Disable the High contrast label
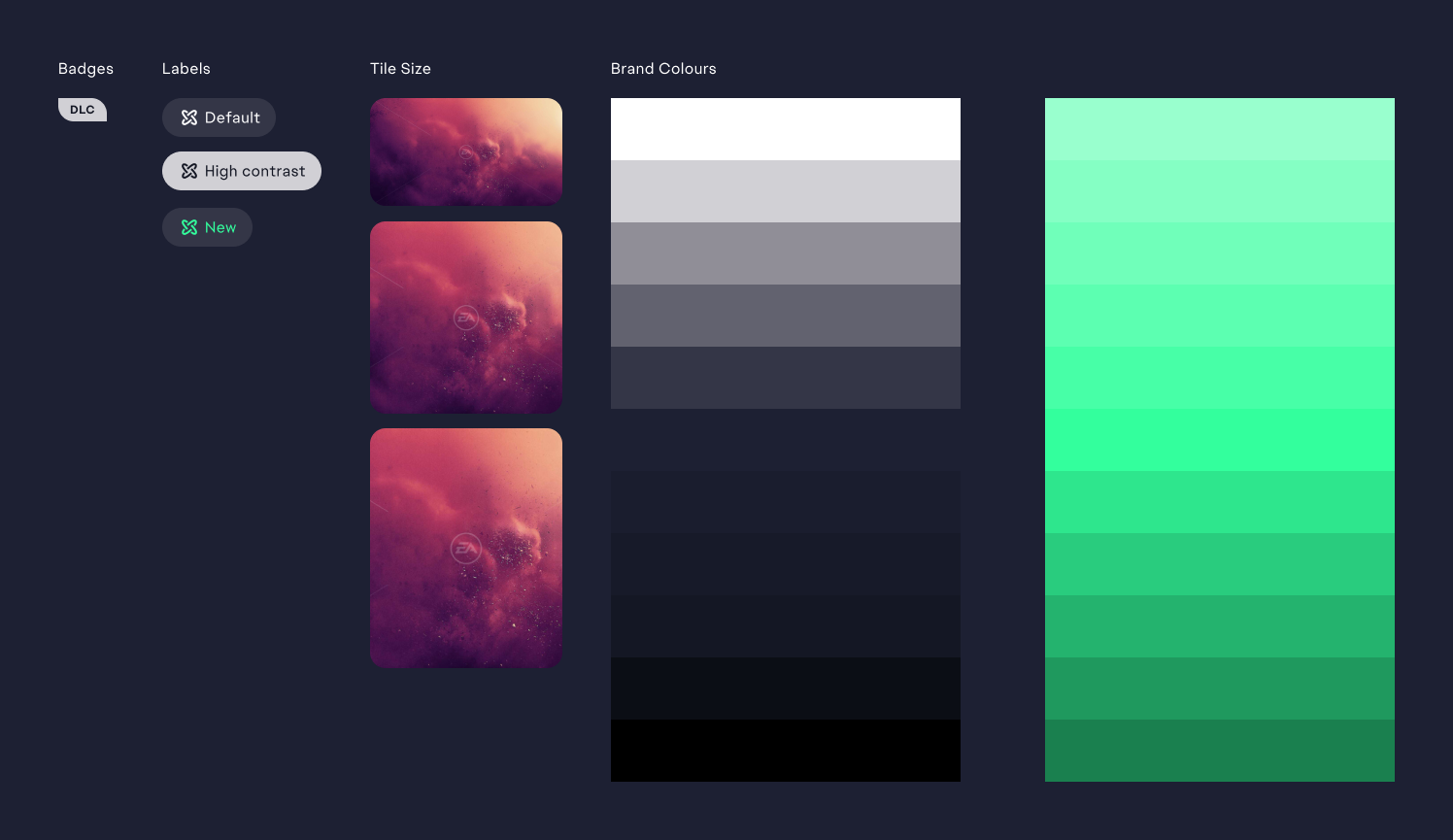The width and height of the screenshot is (1453, 840). pyautogui.click(x=241, y=170)
